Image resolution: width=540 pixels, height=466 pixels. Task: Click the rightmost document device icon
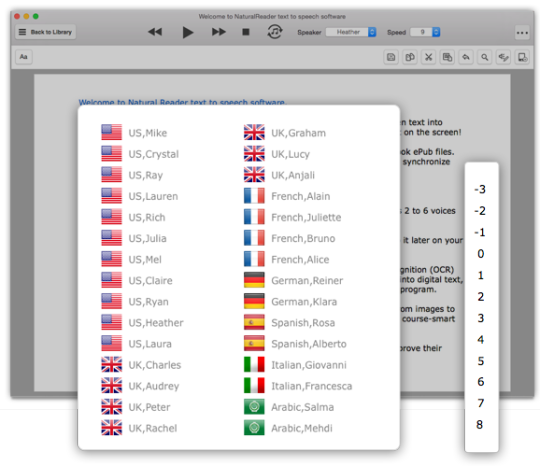coord(522,57)
